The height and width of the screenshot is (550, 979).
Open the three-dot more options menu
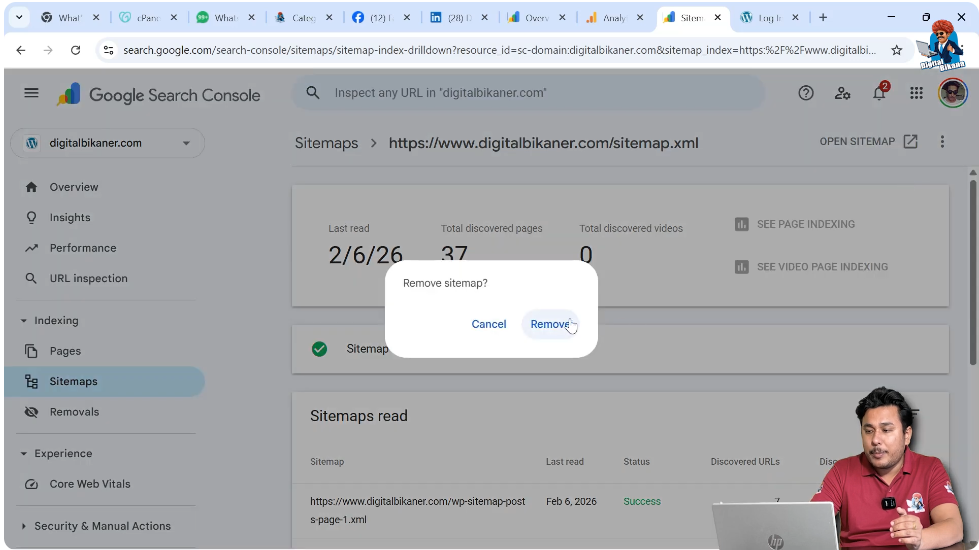click(x=942, y=142)
